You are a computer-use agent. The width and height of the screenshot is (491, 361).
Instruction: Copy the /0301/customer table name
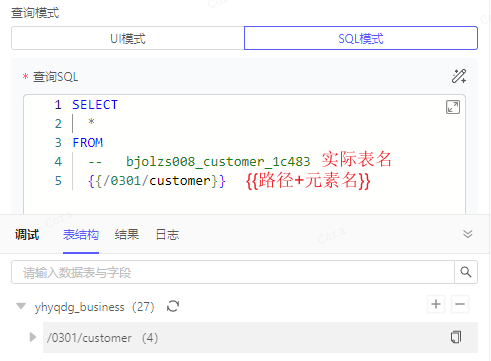point(456,337)
